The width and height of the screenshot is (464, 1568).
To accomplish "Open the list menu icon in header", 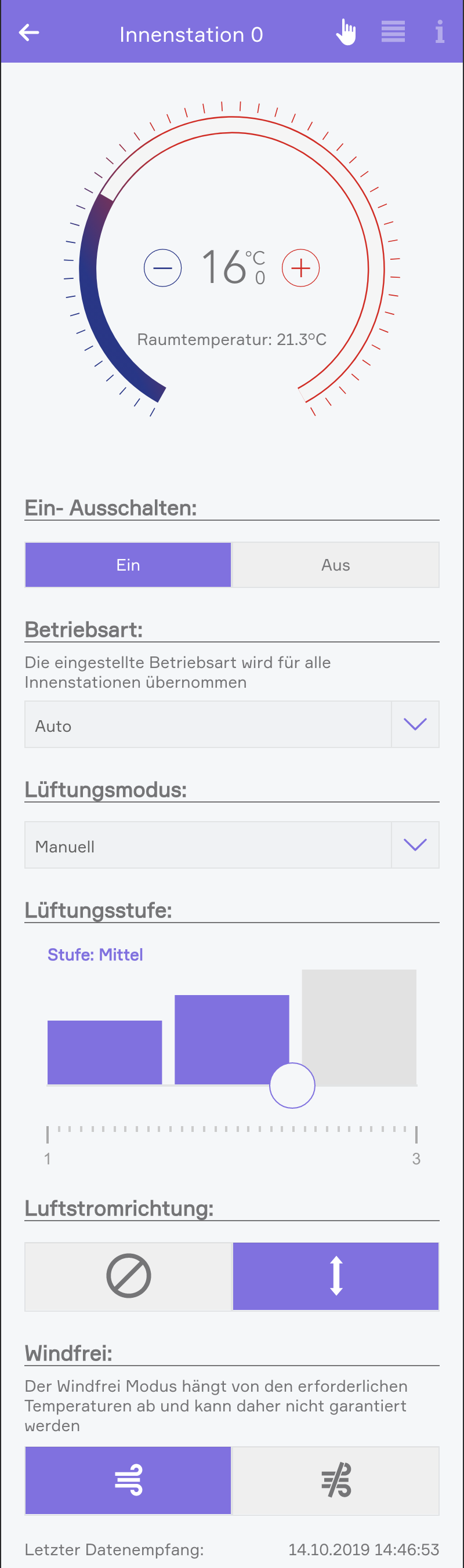I will pos(393,32).
